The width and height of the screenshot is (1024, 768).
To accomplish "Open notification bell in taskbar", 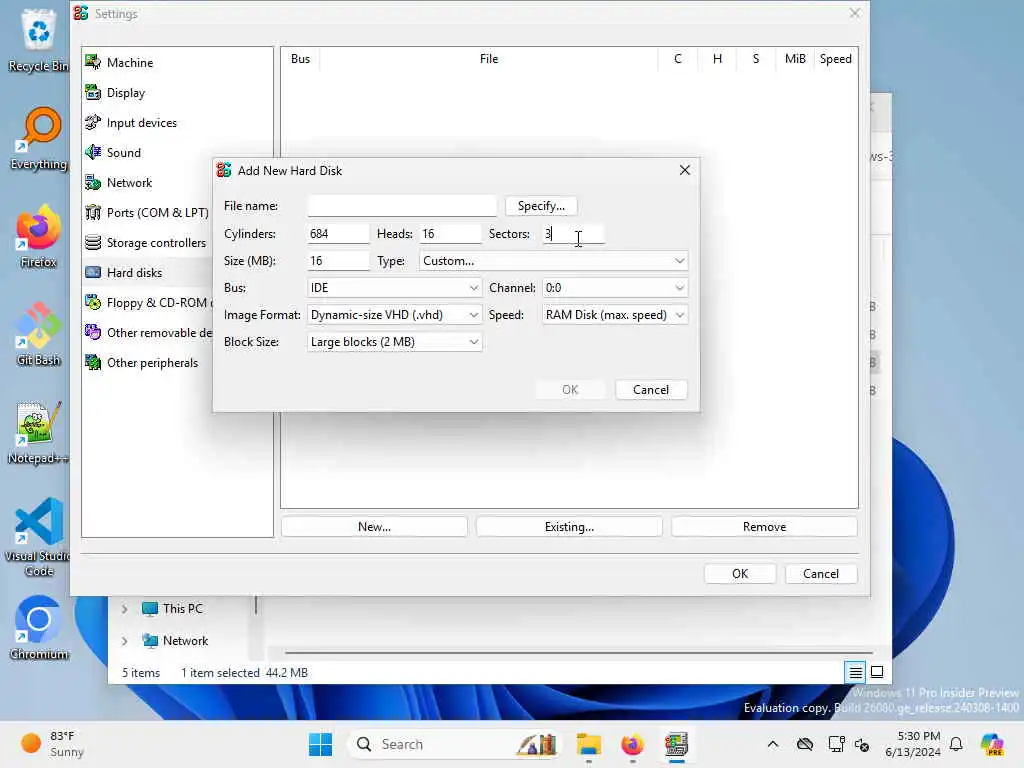I will click(x=956, y=744).
